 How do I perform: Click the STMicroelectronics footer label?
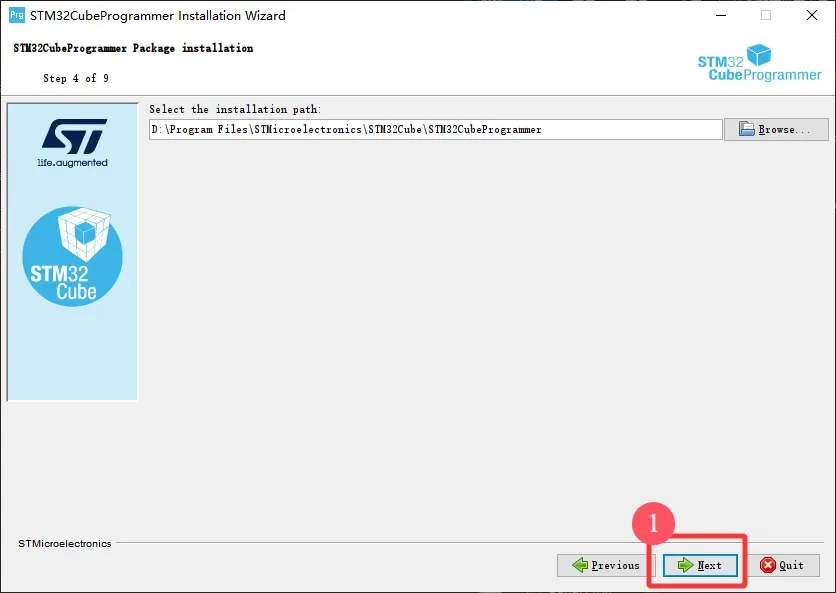65,544
